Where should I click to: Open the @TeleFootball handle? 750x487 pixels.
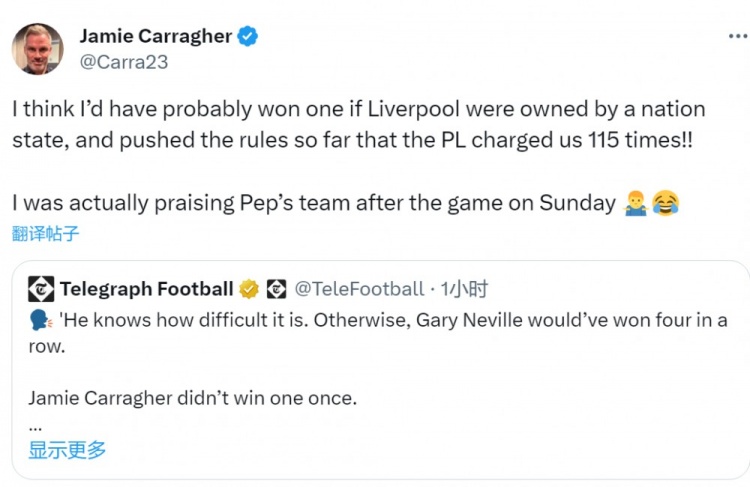click(x=358, y=289)
